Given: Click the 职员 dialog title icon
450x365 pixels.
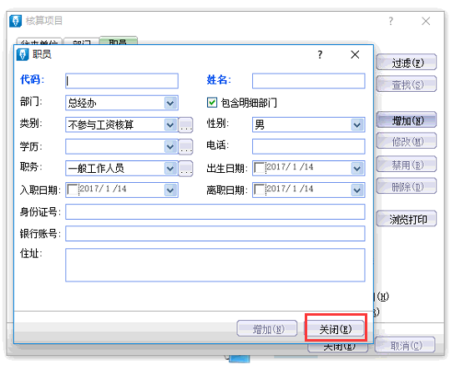Looking at the screenshot, I should click(x=23, y=54).
